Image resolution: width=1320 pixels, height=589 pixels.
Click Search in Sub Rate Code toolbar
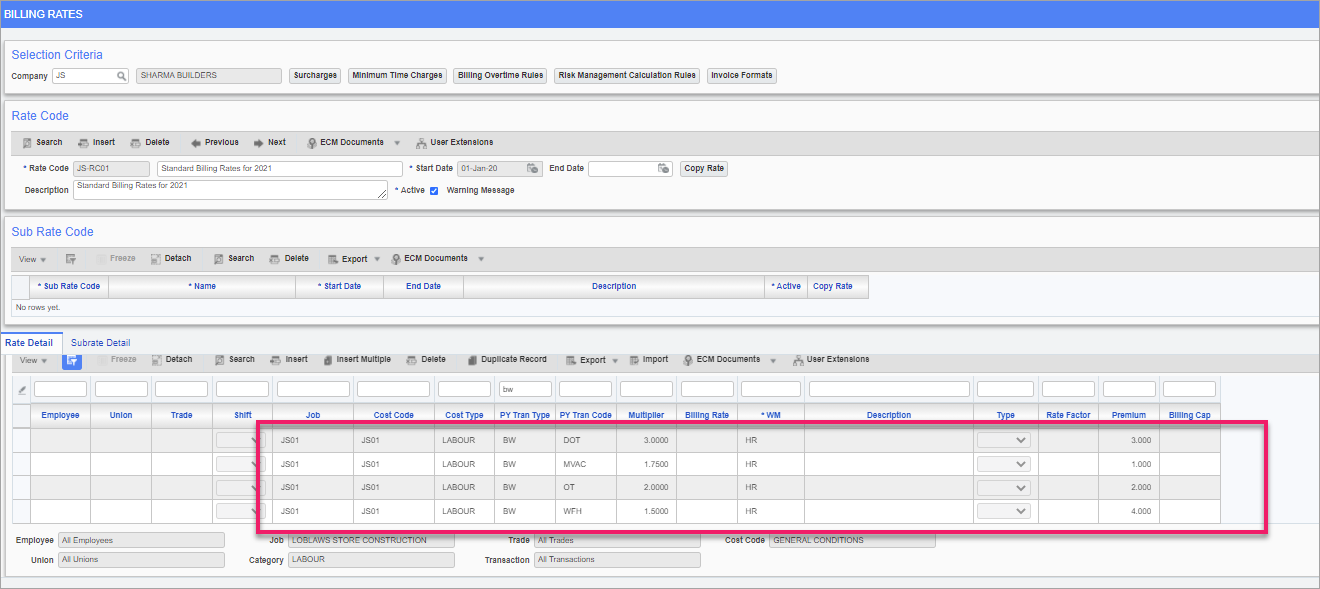[x=234, y=258]
